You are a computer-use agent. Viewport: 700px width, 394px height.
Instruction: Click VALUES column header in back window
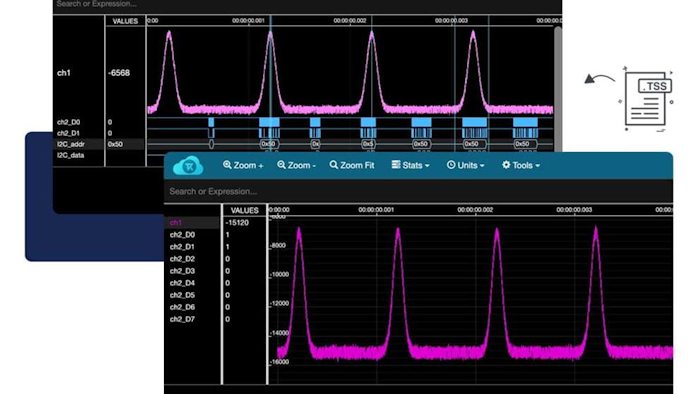tap(125, 21)
